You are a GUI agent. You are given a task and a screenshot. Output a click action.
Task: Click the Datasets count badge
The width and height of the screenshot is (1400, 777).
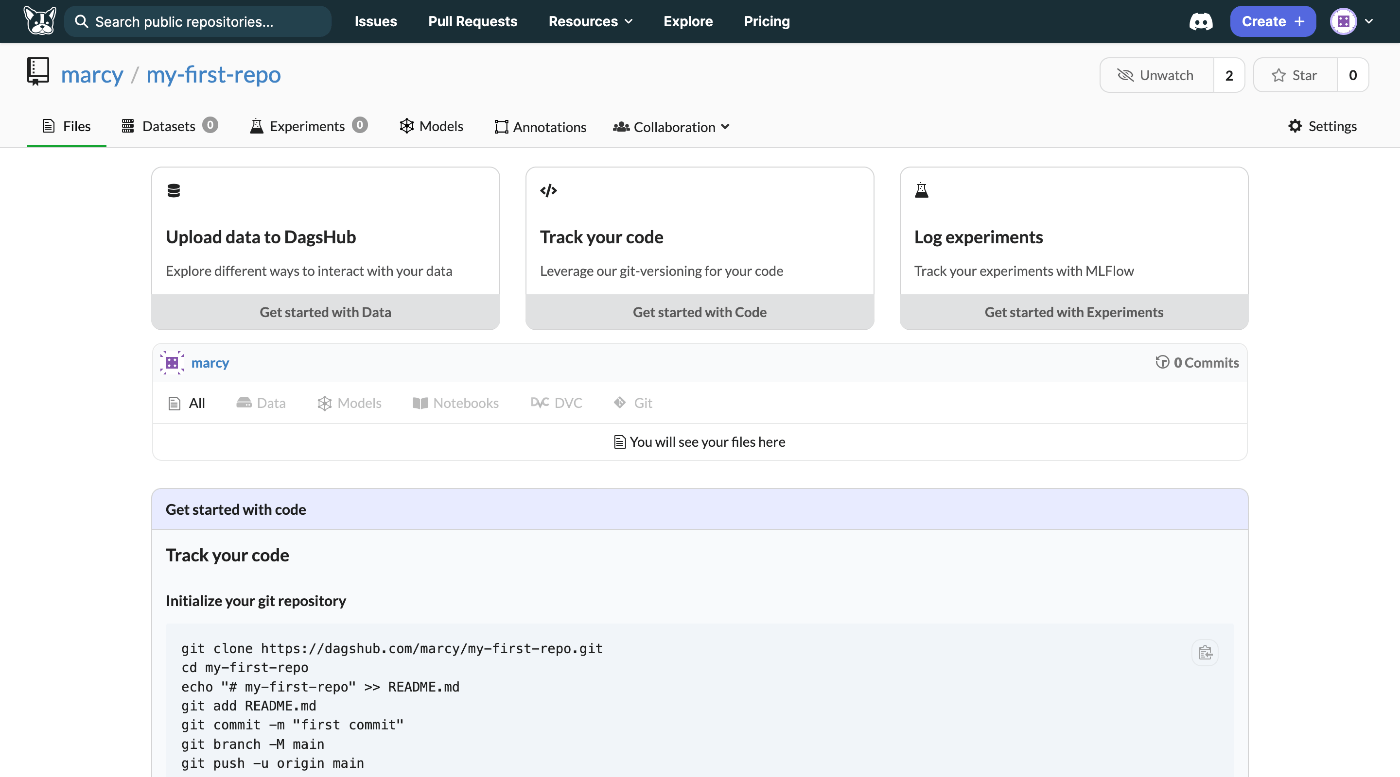[210, 125]
